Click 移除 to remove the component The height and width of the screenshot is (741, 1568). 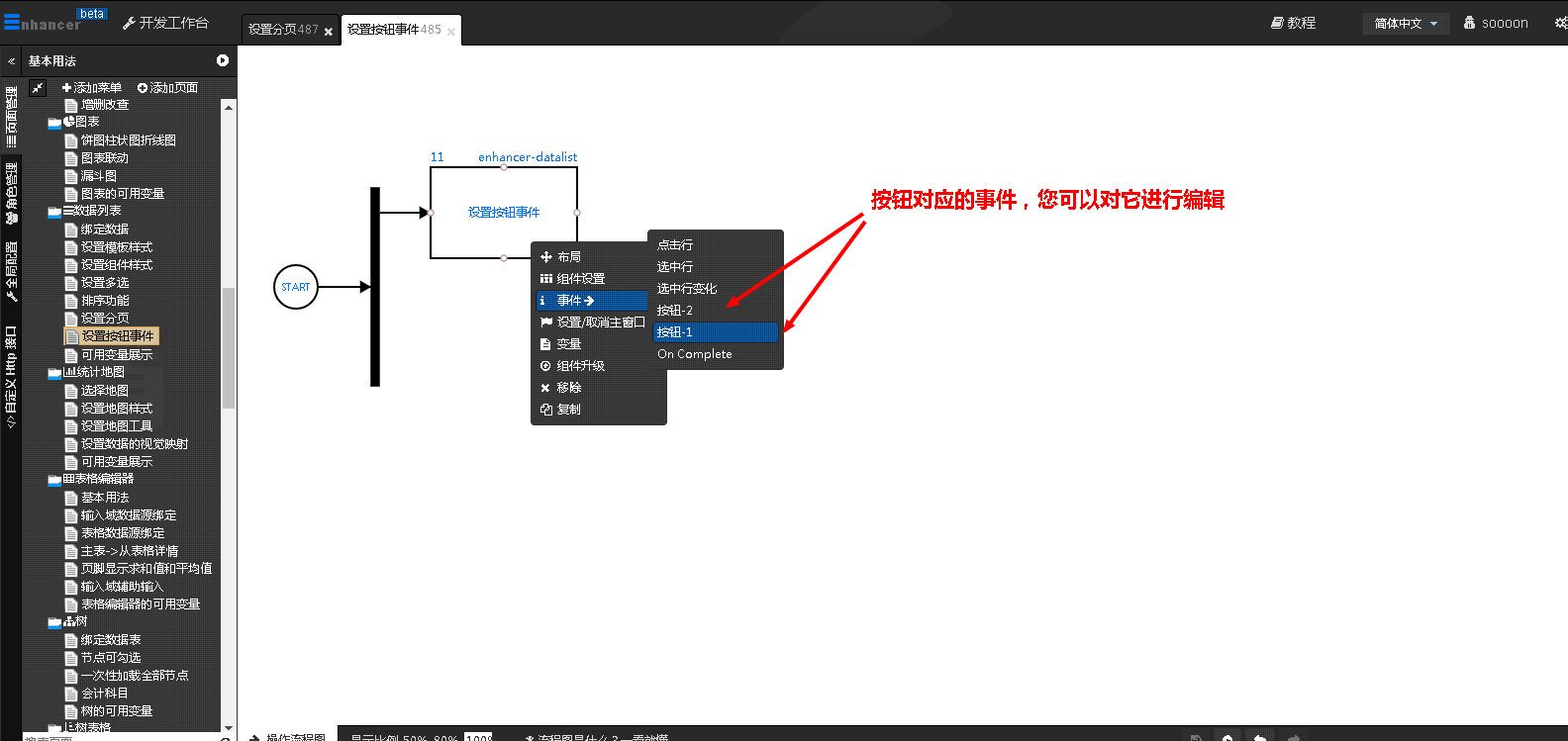pyautogui.click(x=568, y=388)
